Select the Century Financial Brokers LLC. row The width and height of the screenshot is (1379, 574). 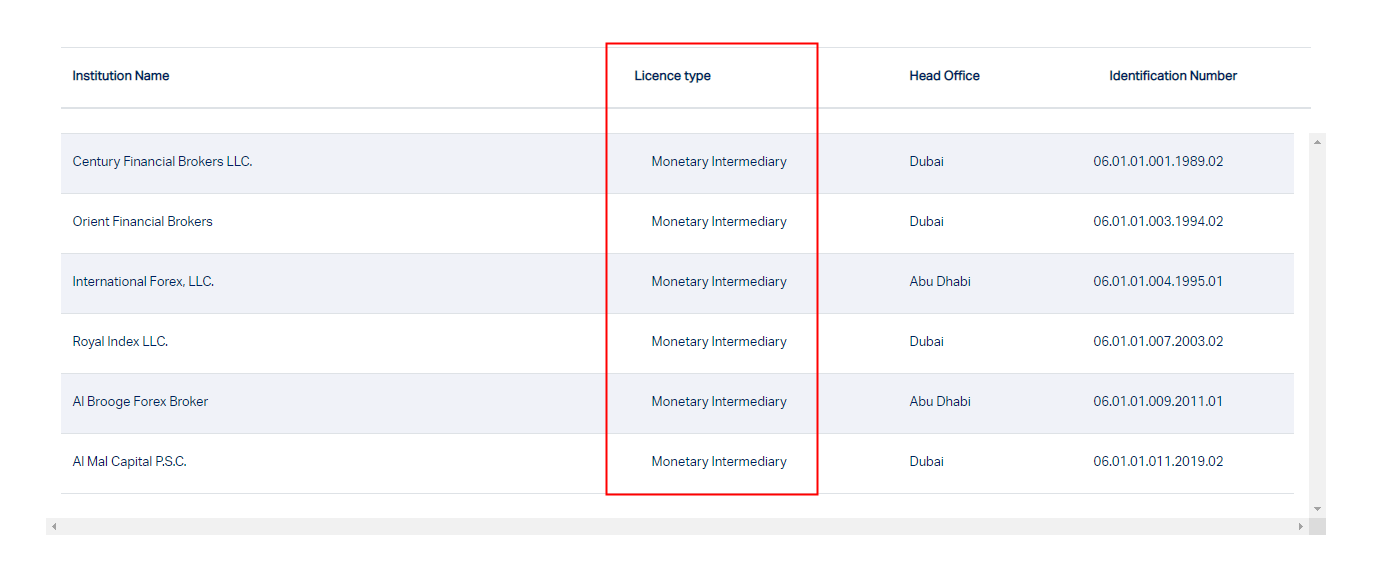[x=162, y=162]
